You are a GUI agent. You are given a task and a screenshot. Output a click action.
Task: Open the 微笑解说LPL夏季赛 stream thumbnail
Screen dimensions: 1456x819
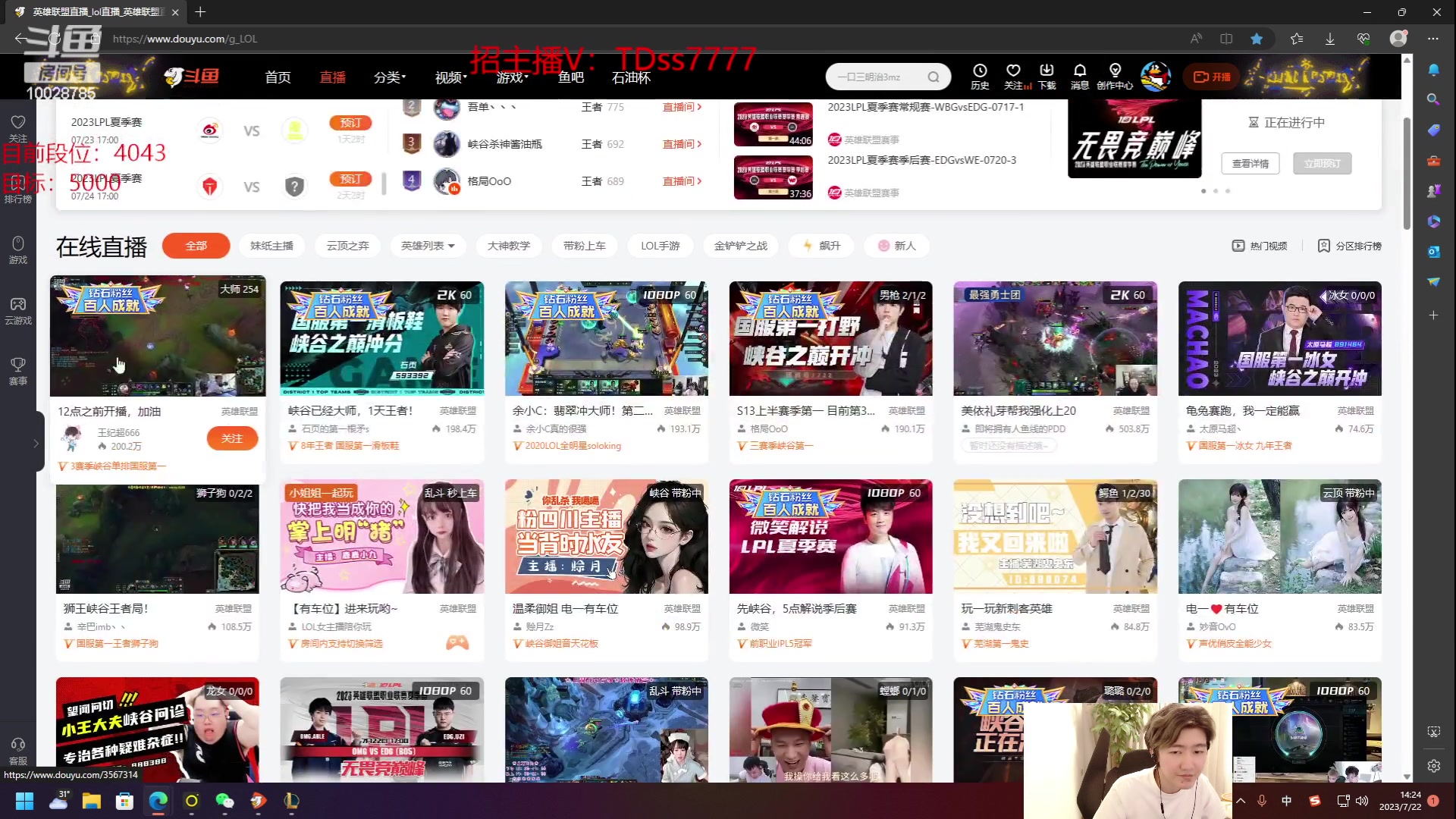tap(830, 536)
